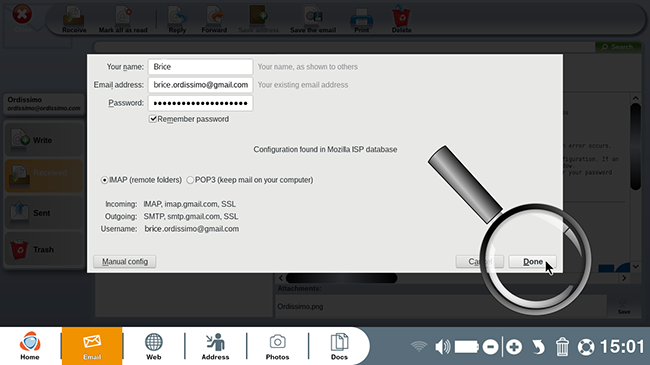Click the Cancel button

coord(480,262)
